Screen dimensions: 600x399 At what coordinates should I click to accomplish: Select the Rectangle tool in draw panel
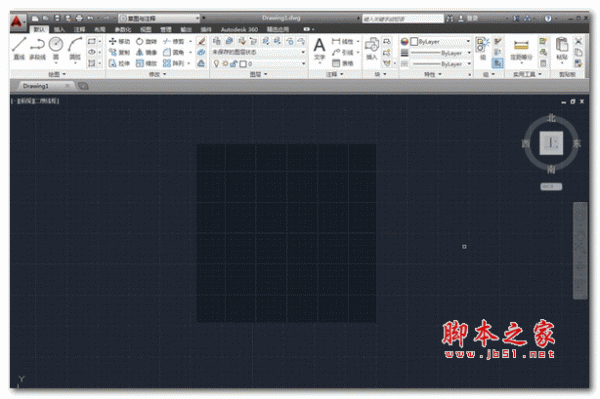click(91, 41)
